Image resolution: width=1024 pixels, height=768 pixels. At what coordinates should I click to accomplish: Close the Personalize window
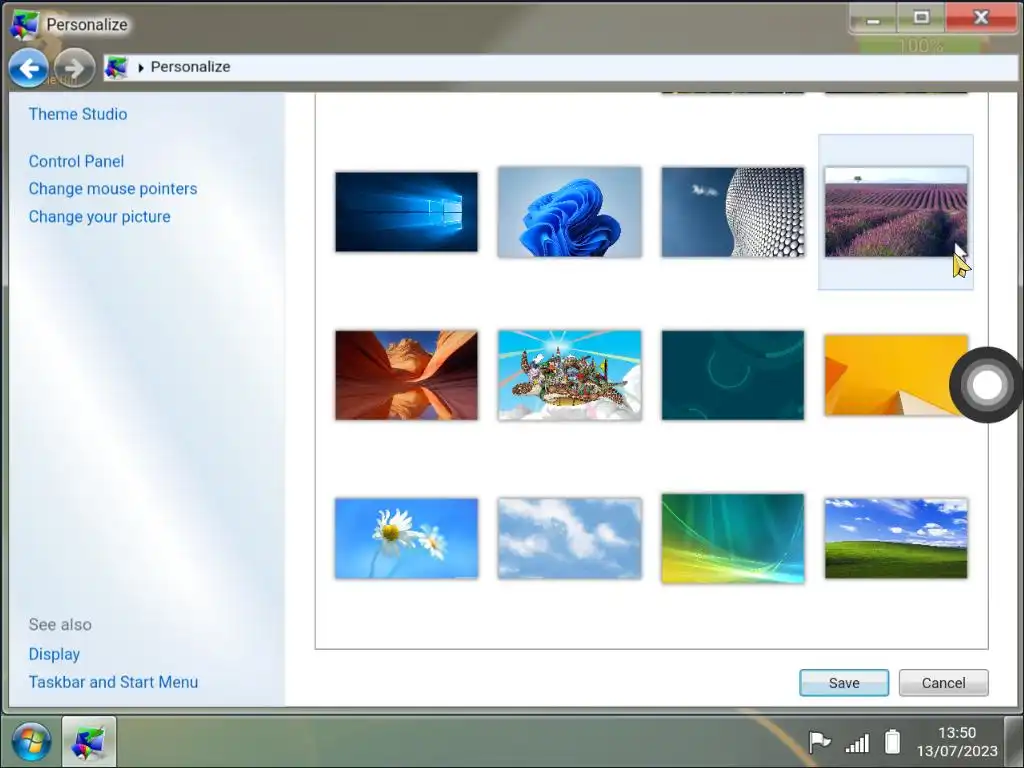pos(981,18)
